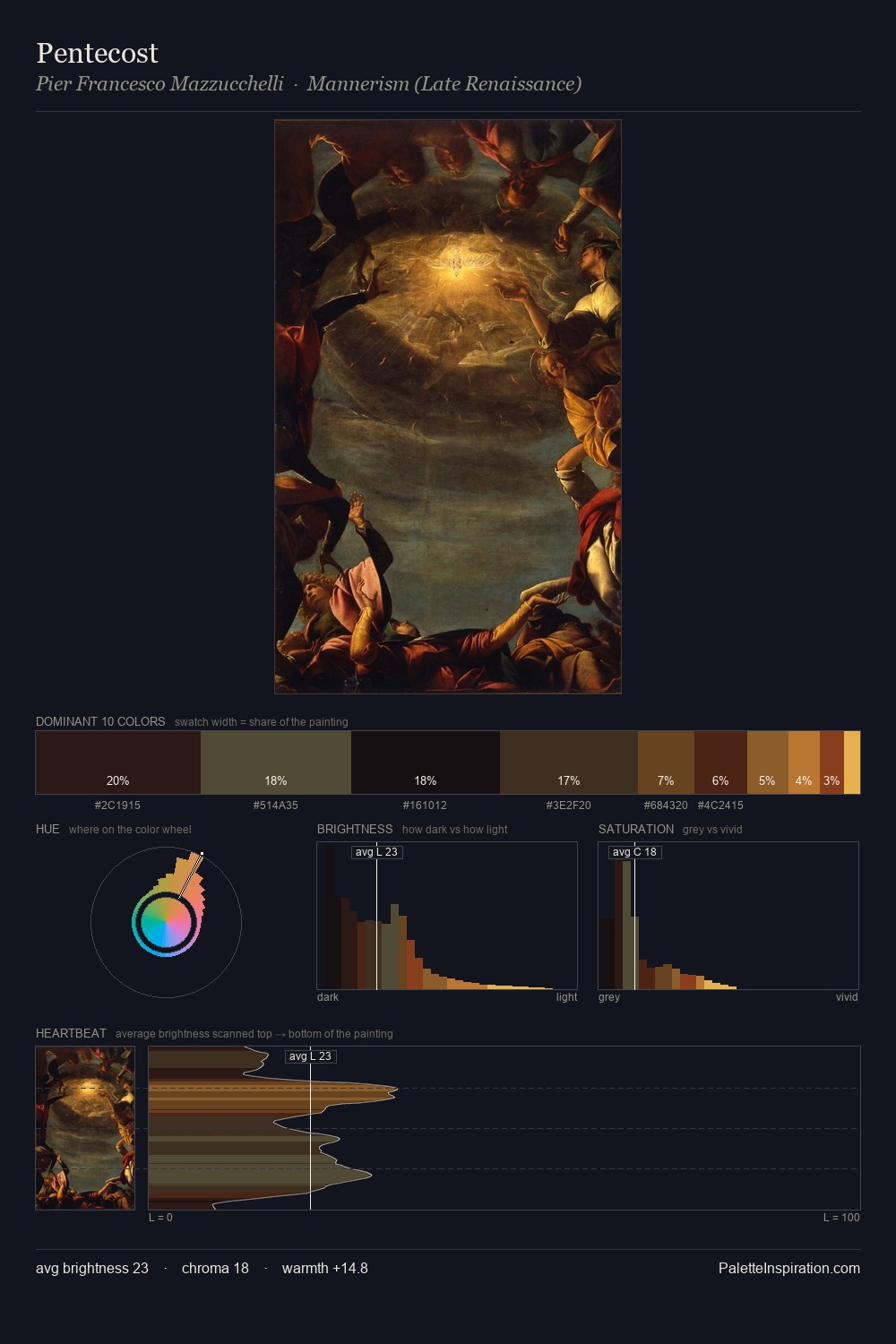Click the 'grey' axis label
This screenshot has height=1344, width=896.
tap(609, 997)
